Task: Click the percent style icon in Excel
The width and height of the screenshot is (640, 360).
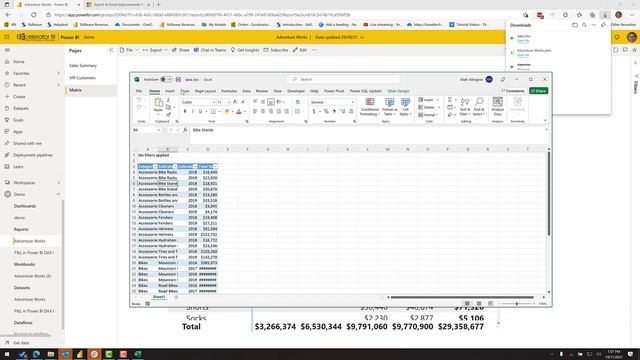Action: click(x=326, y=111)
